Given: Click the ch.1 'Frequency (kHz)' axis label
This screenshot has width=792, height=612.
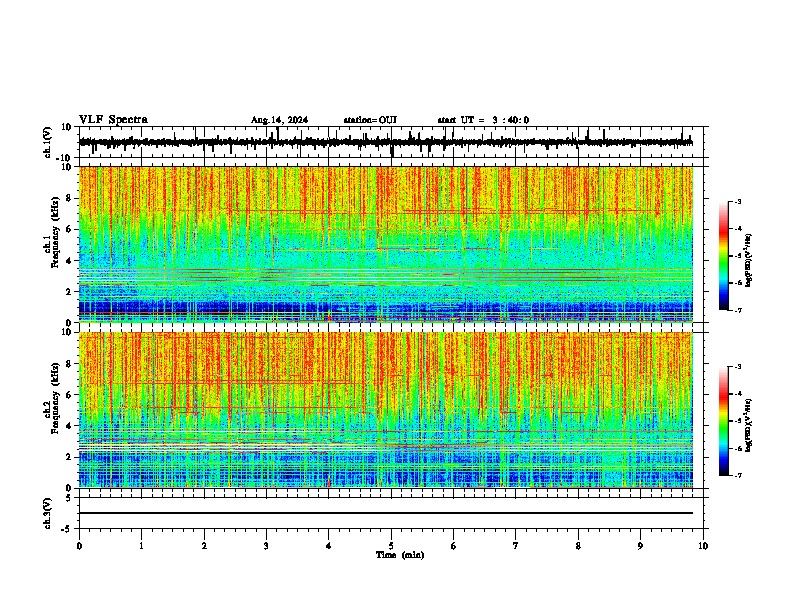Looking at the screenshot, I should coord(55,232).
